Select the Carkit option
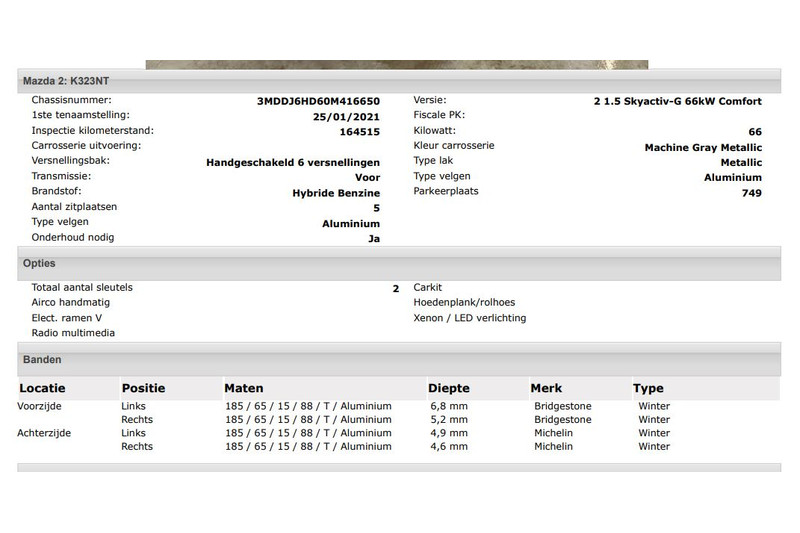 427,287
